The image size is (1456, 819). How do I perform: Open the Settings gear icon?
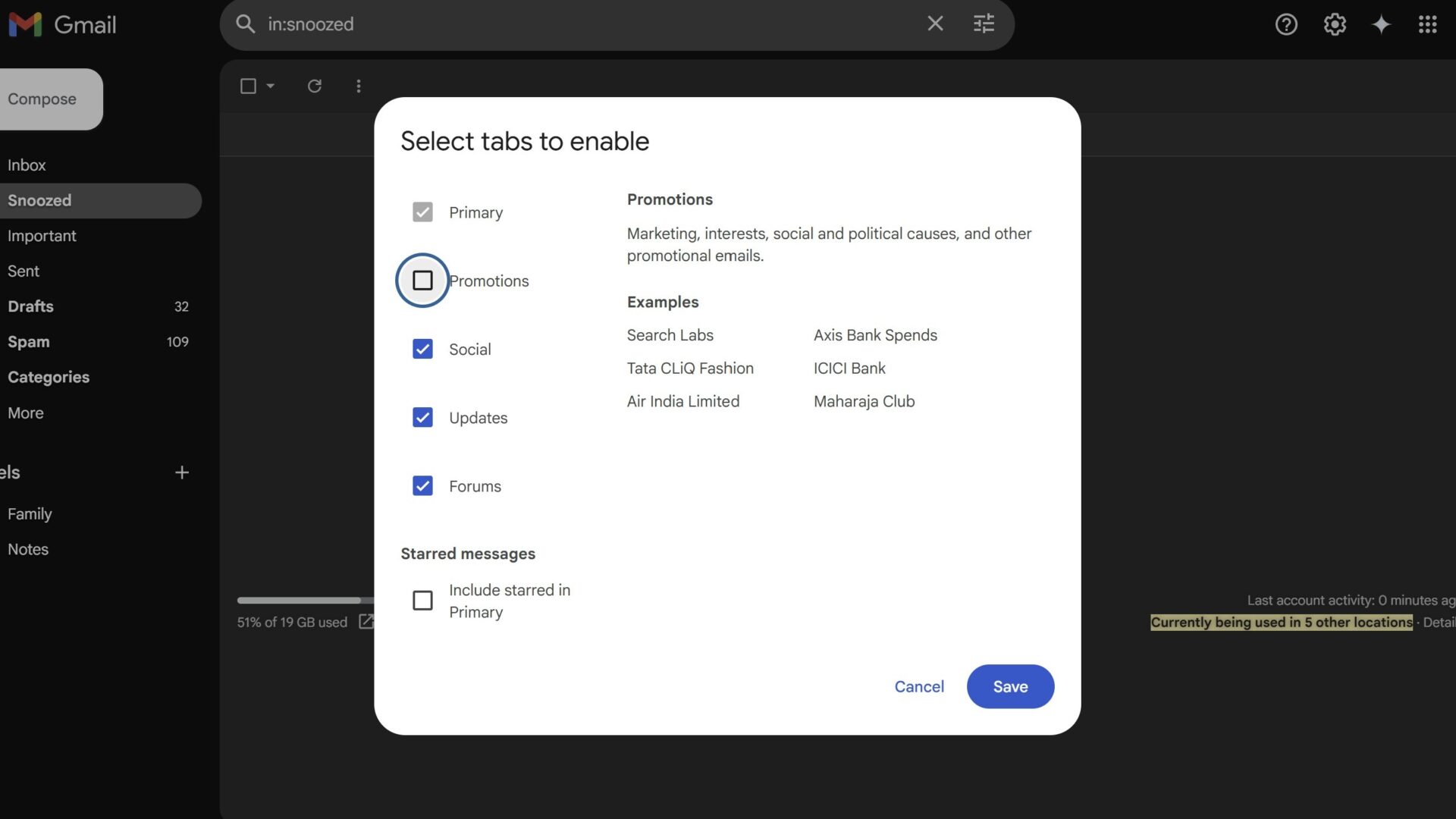pos(1335,24)
